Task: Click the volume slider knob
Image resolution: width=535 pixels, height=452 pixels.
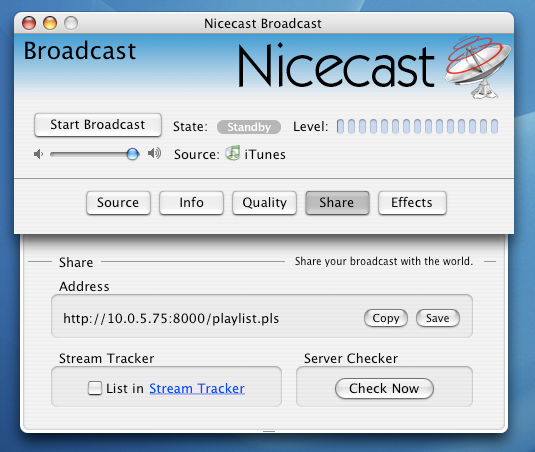Action: click(x=132, y=154)
